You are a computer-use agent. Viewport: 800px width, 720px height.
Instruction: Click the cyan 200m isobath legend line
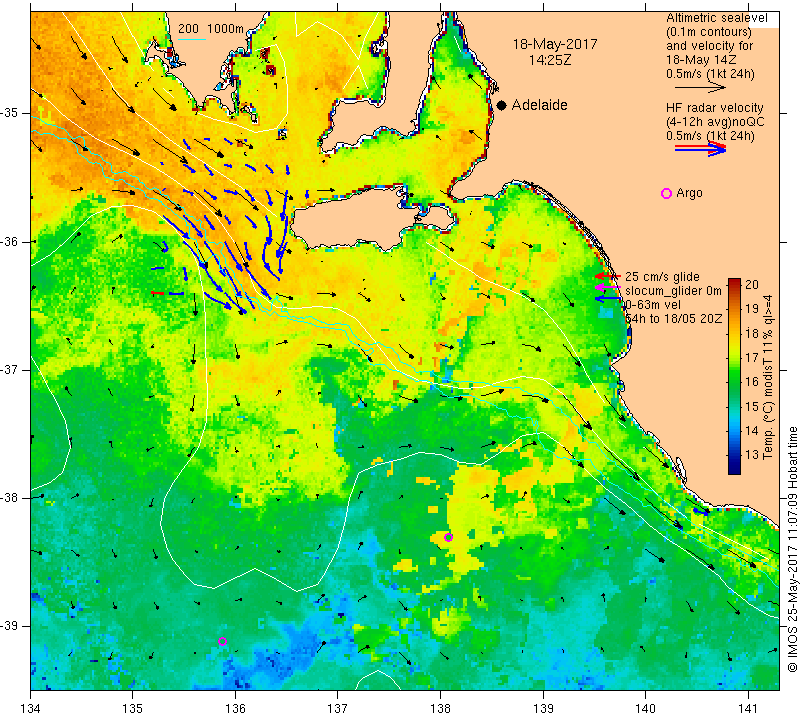point(191,39)
